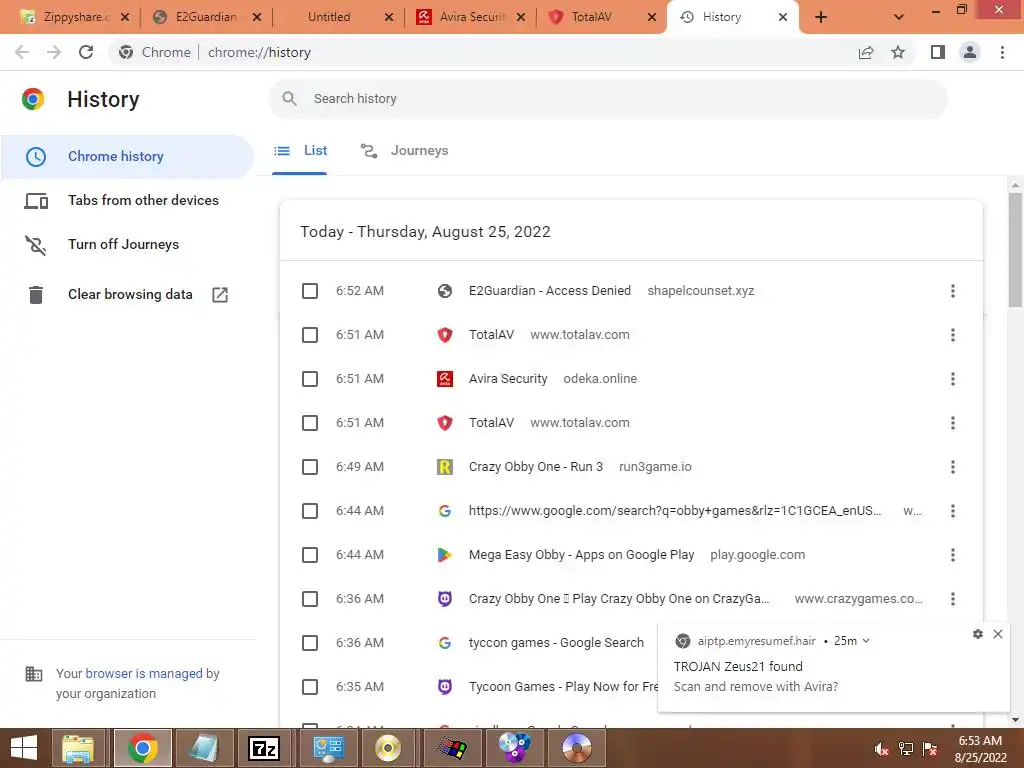Click the Action Center flag tray icon
1024x768 pixels.
[x=930, y=749]
